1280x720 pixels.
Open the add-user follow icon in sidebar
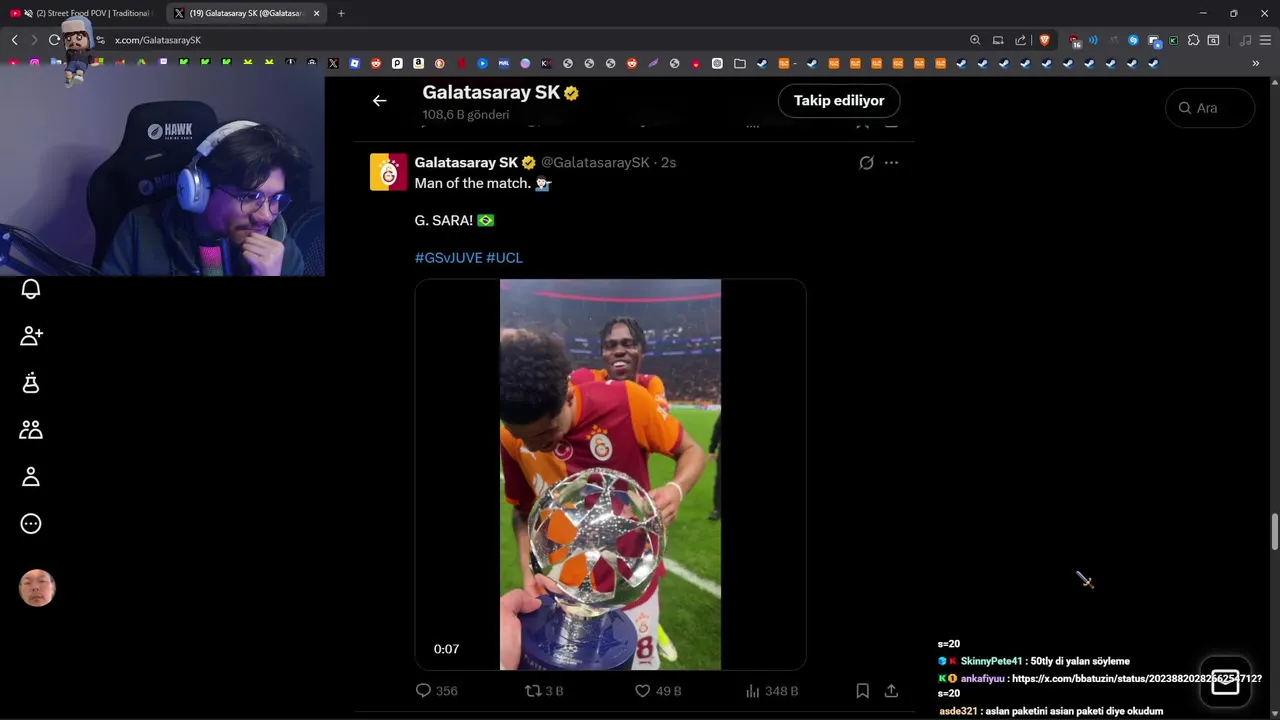[x=31, y=336]
